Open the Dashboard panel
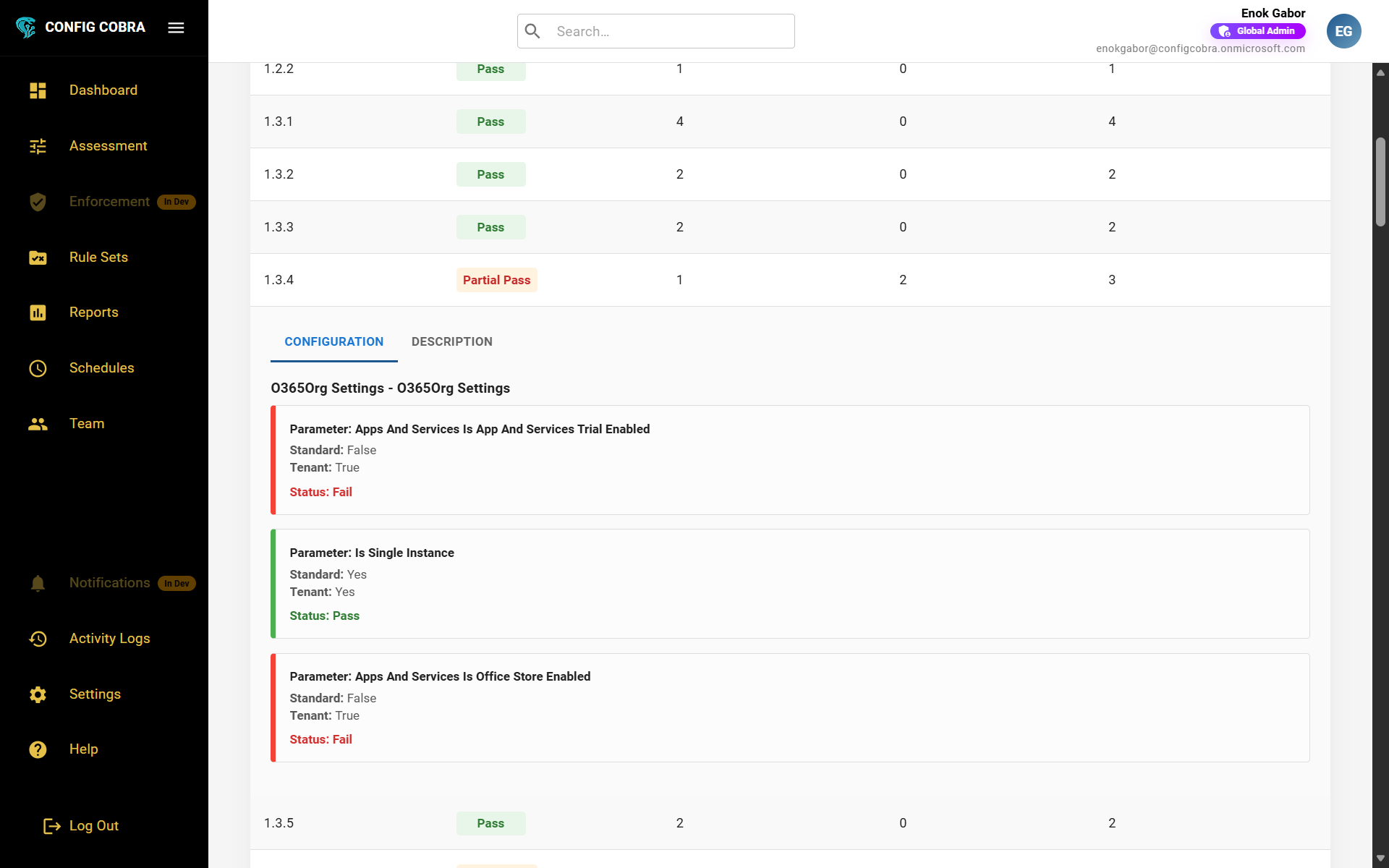The height and width of the screenshot is (868, 1389). point(103,90)
